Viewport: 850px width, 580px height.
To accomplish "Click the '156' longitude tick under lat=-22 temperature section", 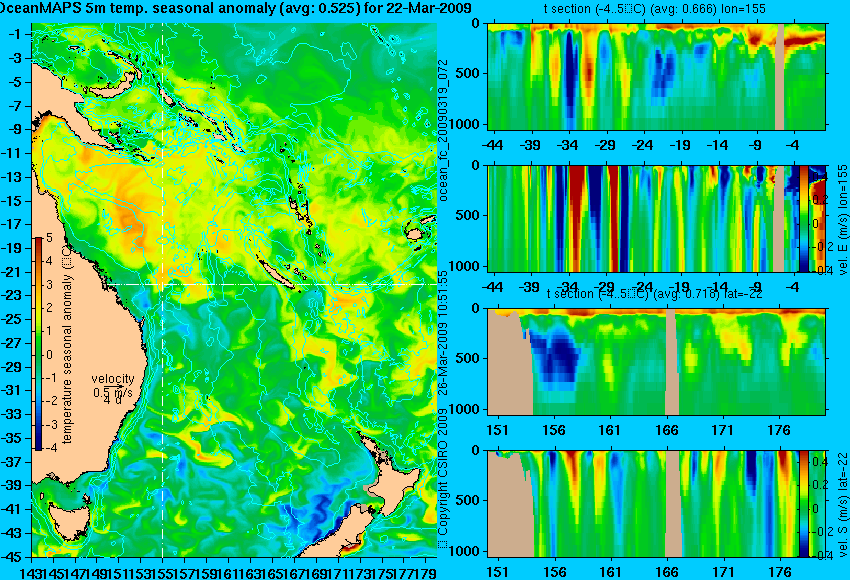I will click(x=554, y=430).
